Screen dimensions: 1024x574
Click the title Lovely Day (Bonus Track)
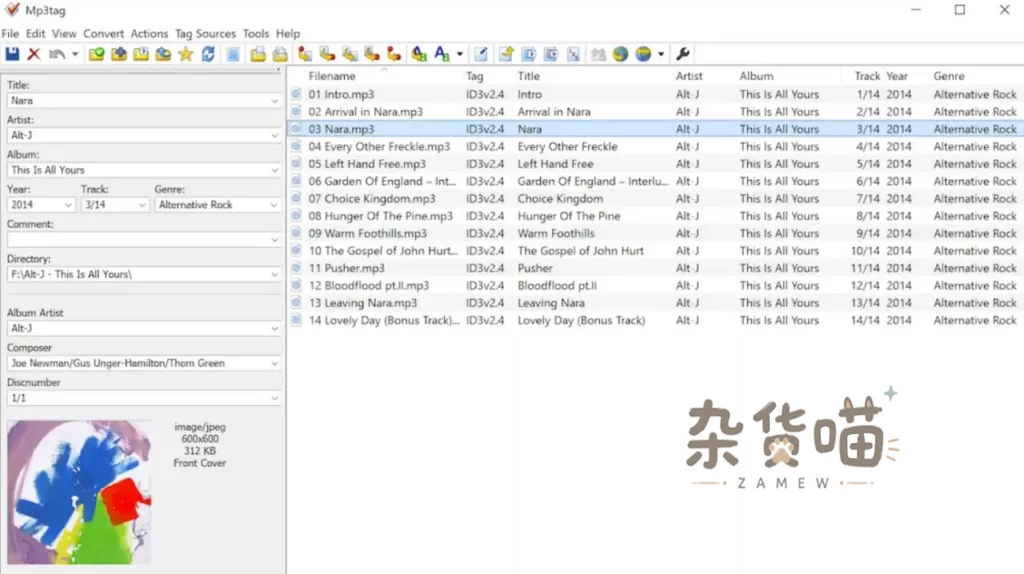pos(581,321)
